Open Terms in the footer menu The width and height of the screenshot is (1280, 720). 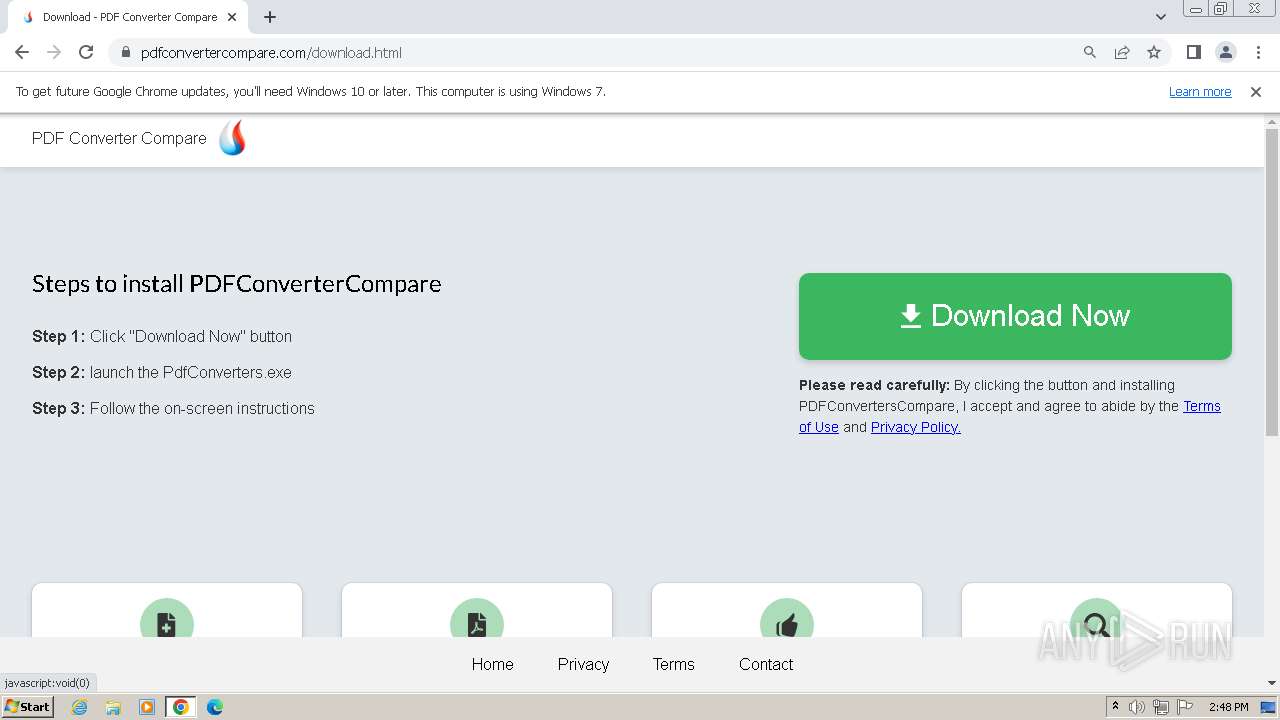(x=674, y=664)
